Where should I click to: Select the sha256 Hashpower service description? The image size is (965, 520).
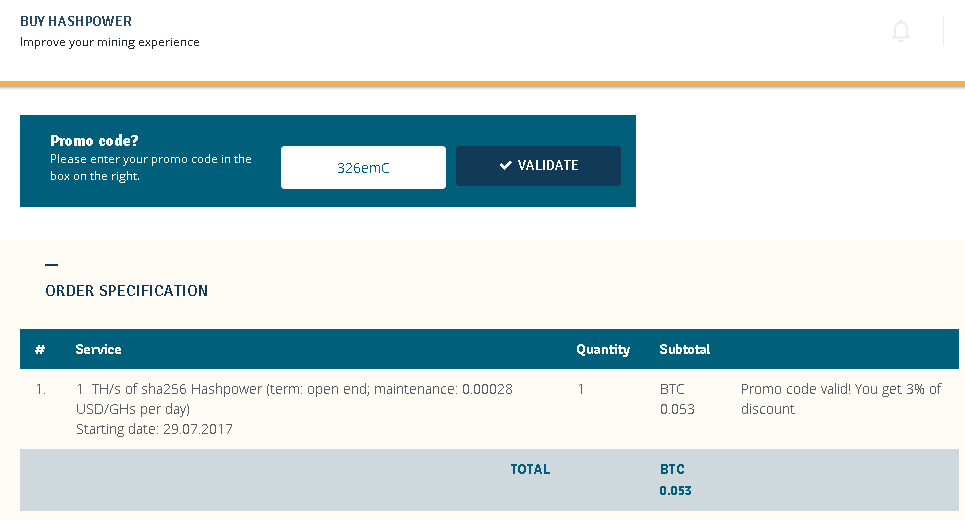294,398
